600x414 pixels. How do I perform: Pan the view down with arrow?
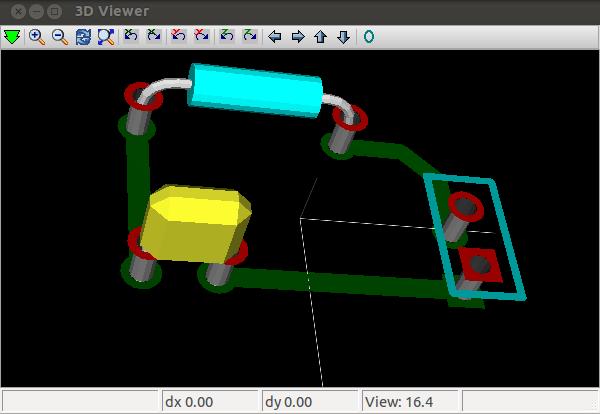(x=343, y=37)
